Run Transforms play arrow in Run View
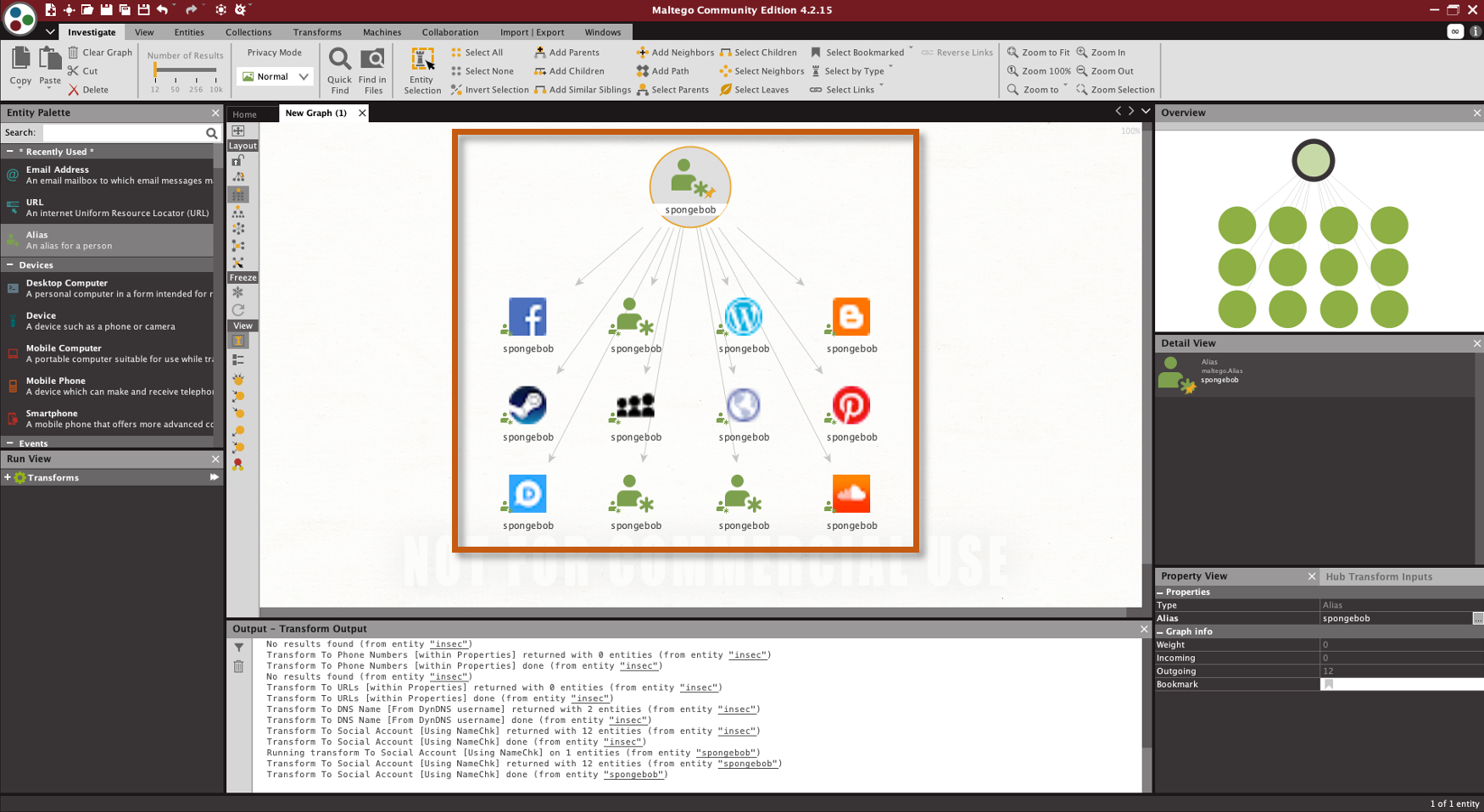 (x=214, y=477)
